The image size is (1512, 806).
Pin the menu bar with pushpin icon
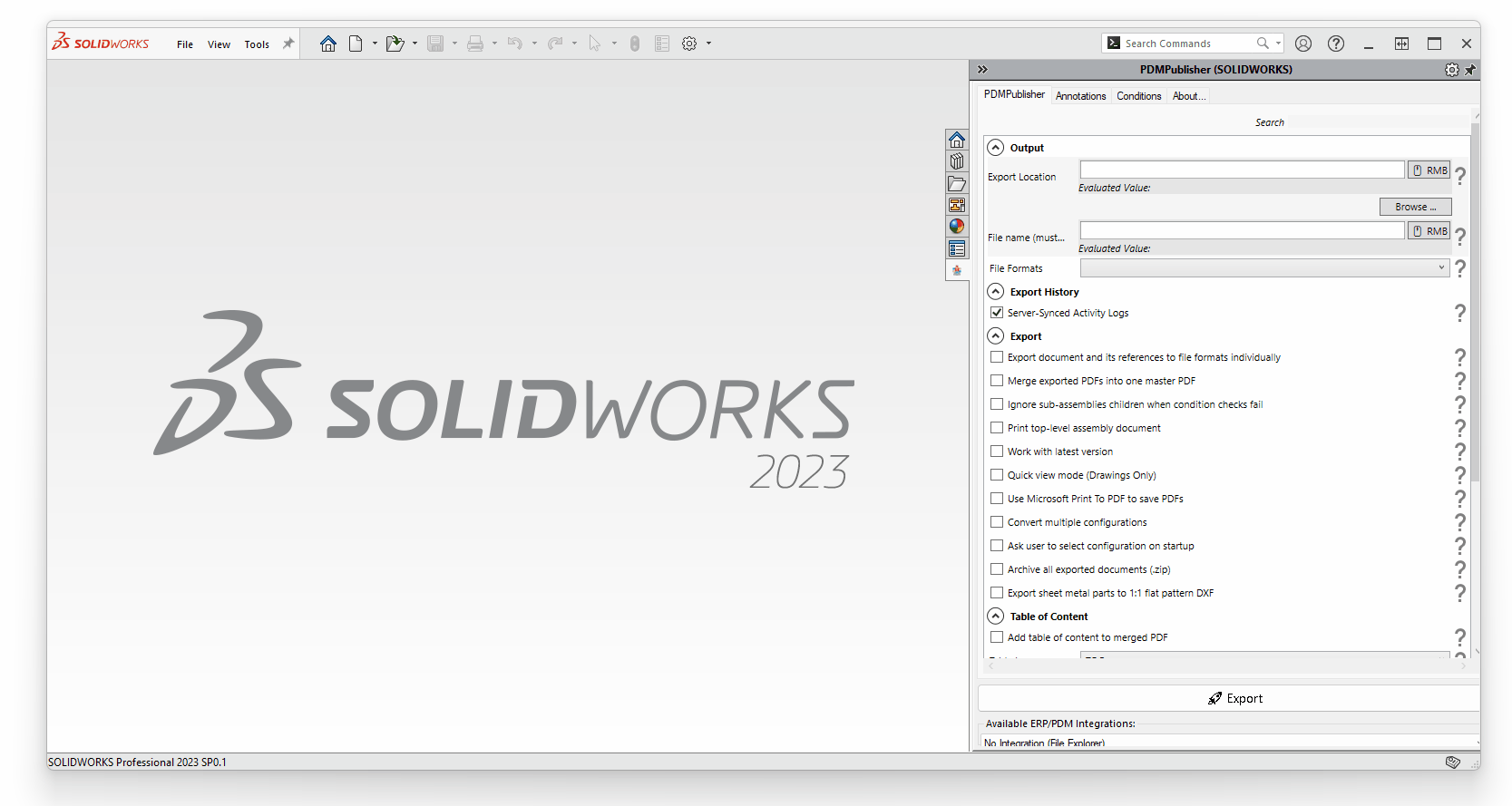click(x=288, y=44)
